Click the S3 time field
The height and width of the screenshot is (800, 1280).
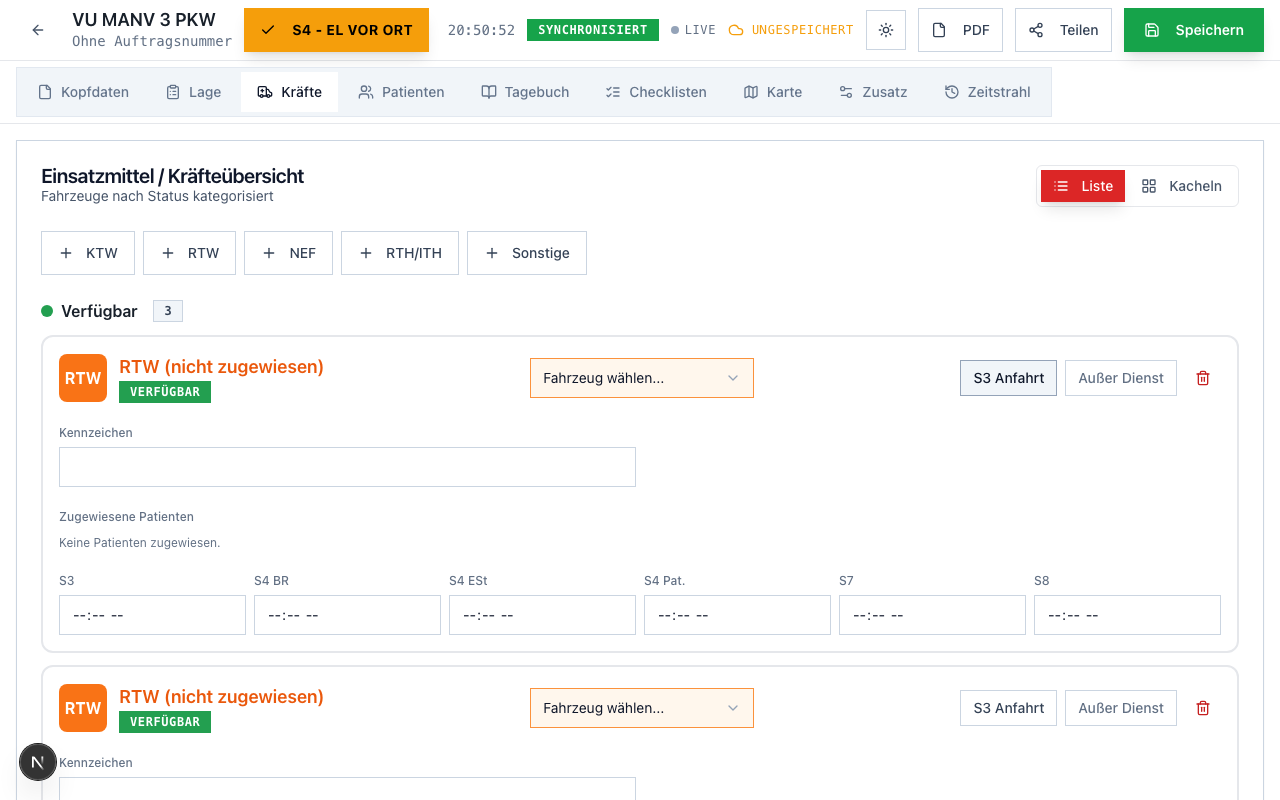click(152, 615)
